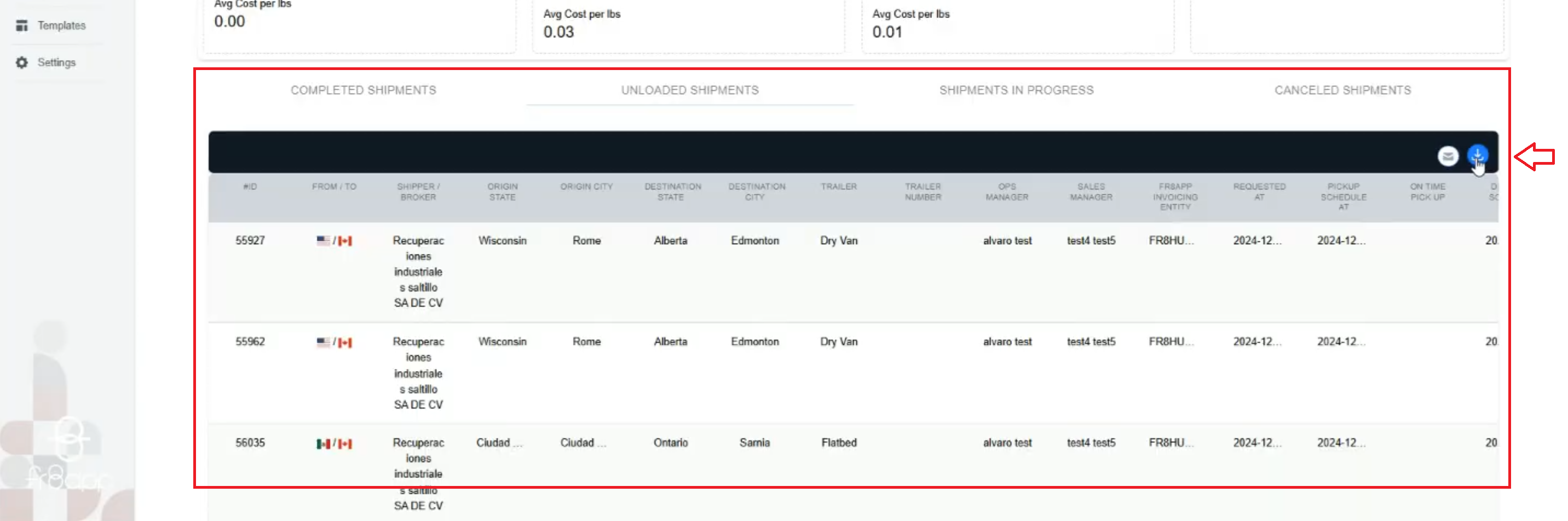Click the US/Canada flags in row 55962
The width and height of the screenshot is (1568, 521).
click(x=334, y=342)
